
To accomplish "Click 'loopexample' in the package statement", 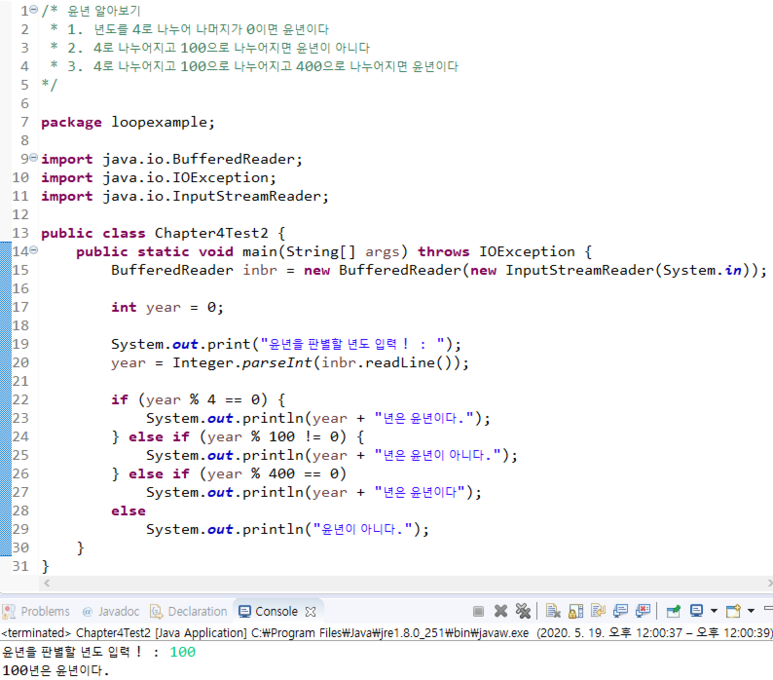I will pos(159,122).
